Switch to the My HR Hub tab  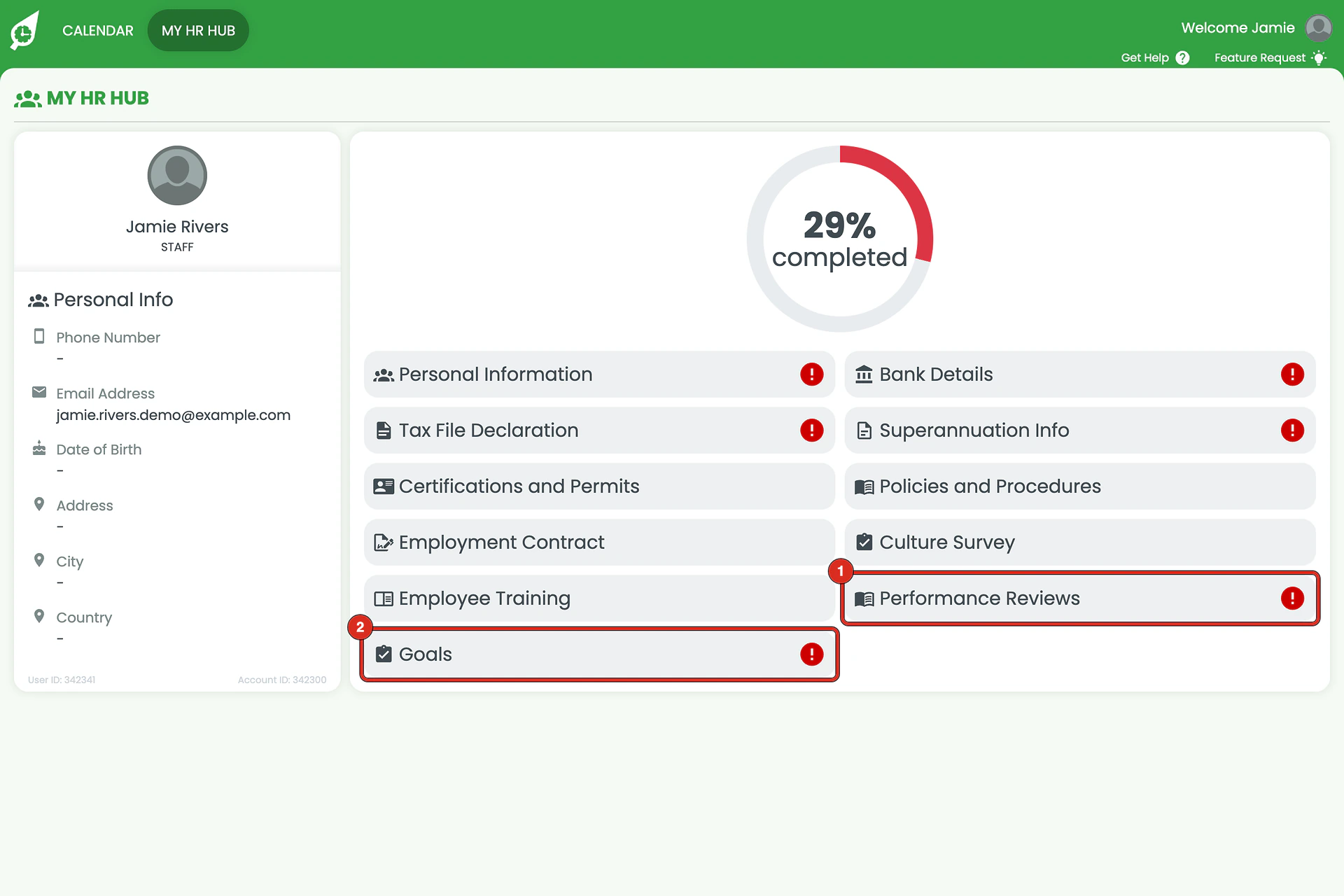(x=198, y=30)
